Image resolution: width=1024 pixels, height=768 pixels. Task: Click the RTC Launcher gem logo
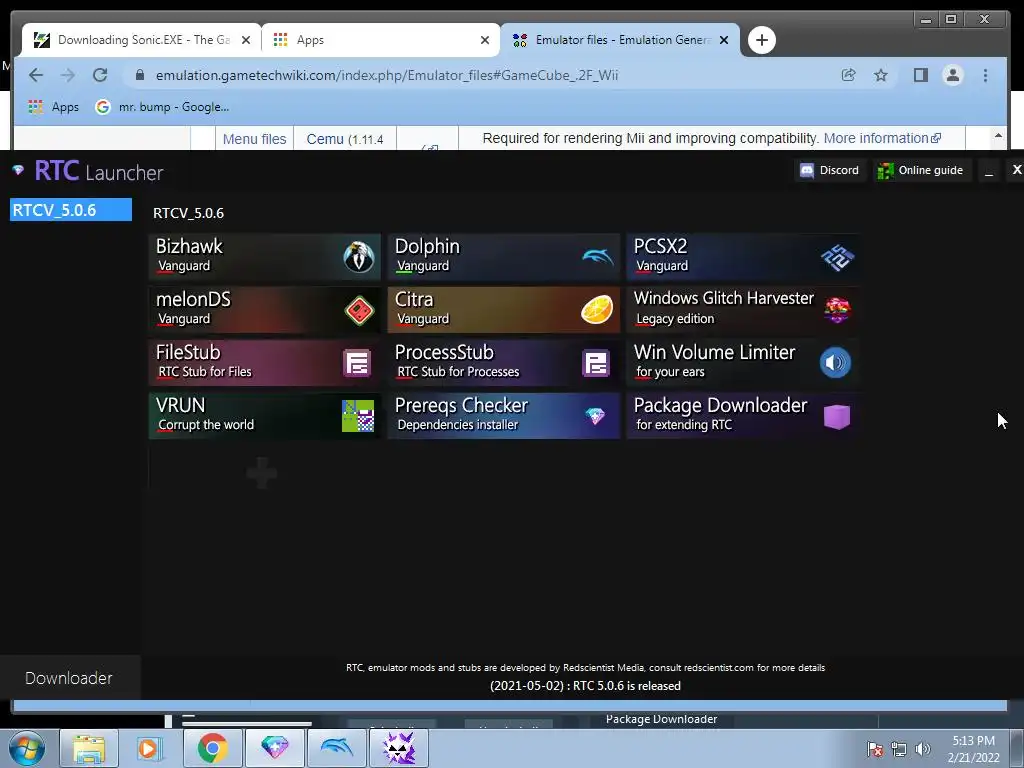coord(18,170)
